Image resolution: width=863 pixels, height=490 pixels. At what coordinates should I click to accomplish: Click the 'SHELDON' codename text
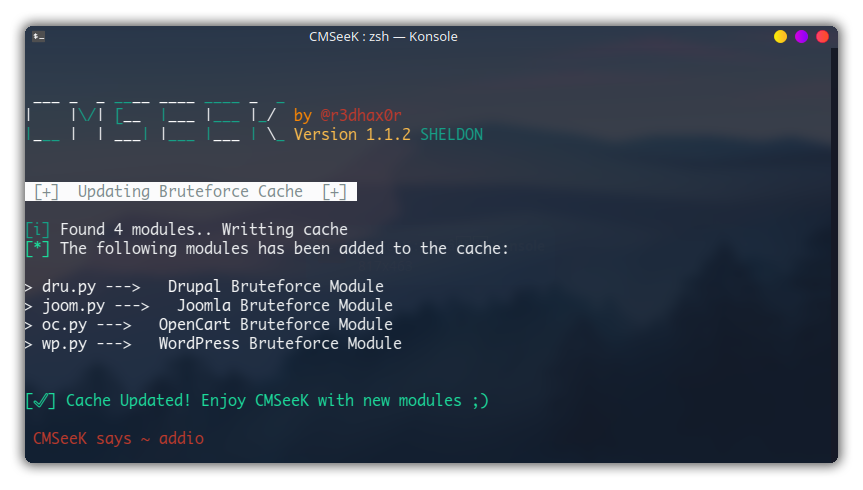coord(451,134)
